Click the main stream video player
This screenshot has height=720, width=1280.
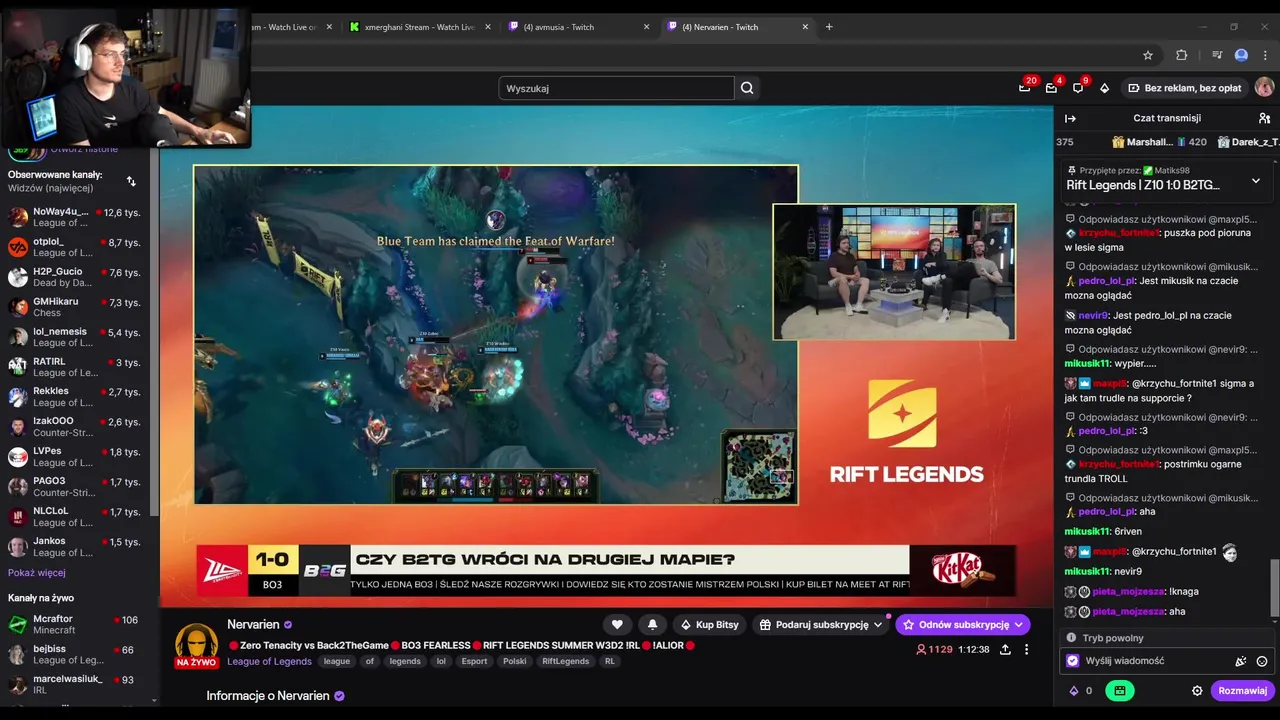click(607, 358)
